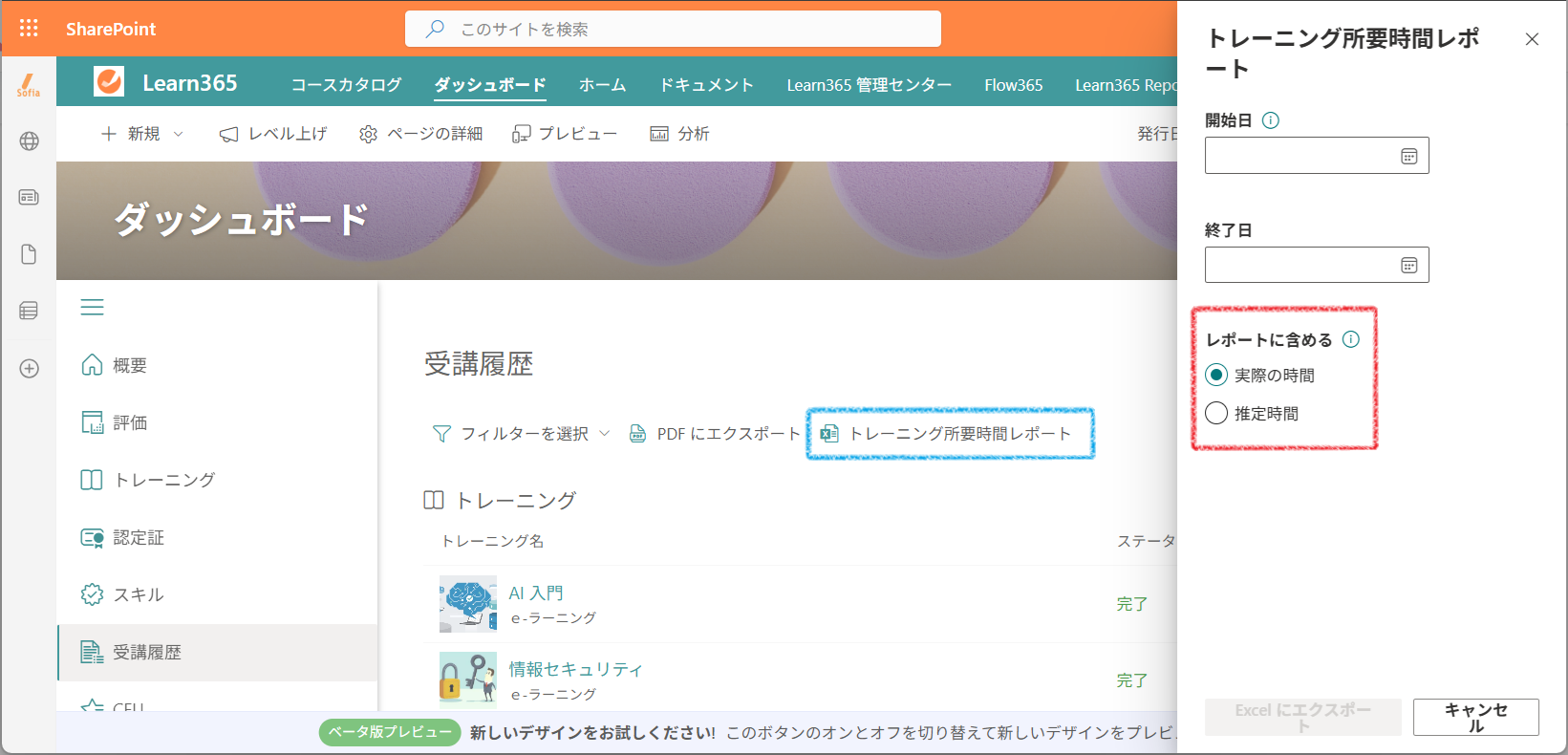Click the 情報セキュリティ course thumbnail
Screen dimensions: 1568x755
point(468,680)
